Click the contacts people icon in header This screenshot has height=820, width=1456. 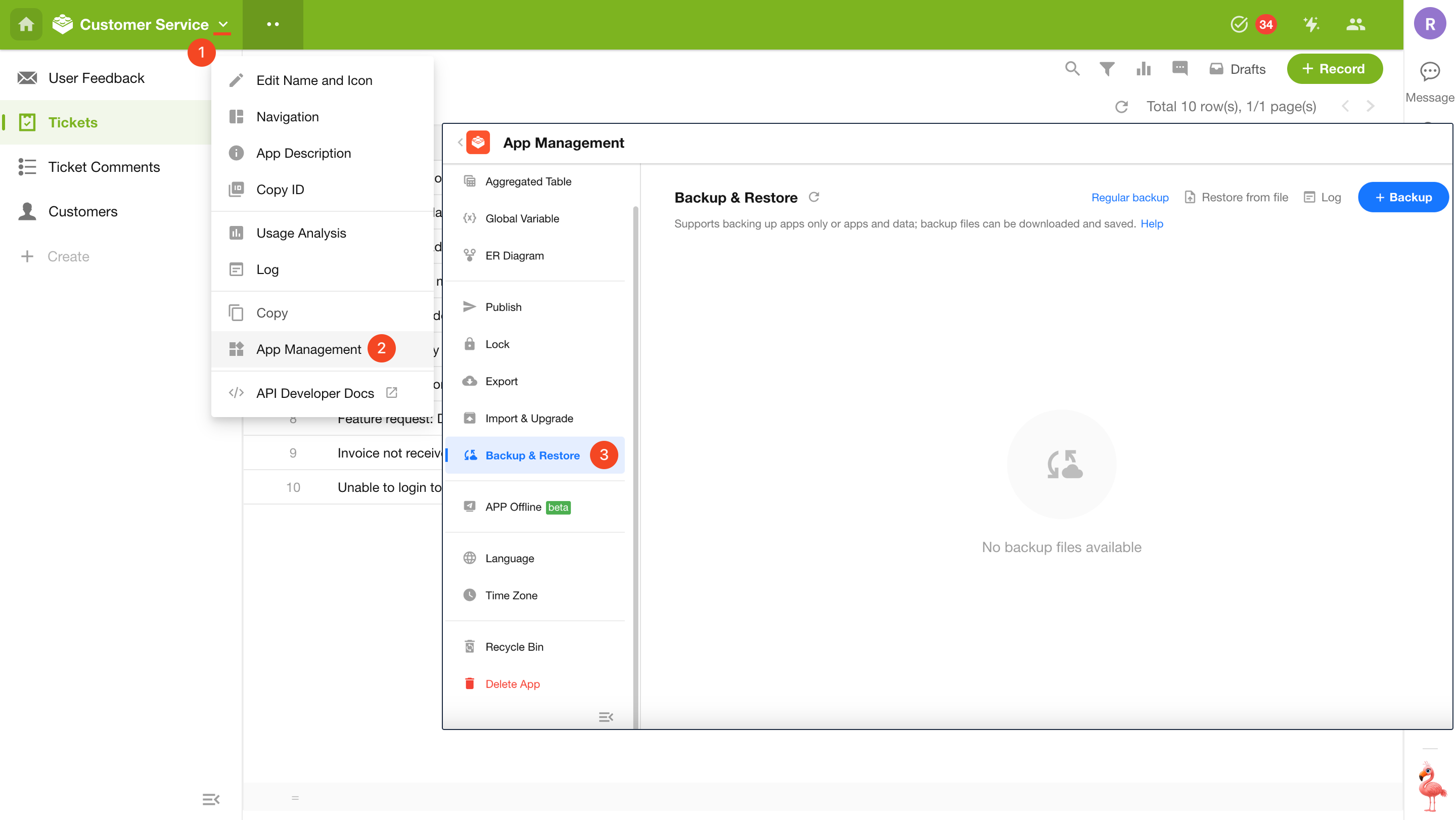1355,24
